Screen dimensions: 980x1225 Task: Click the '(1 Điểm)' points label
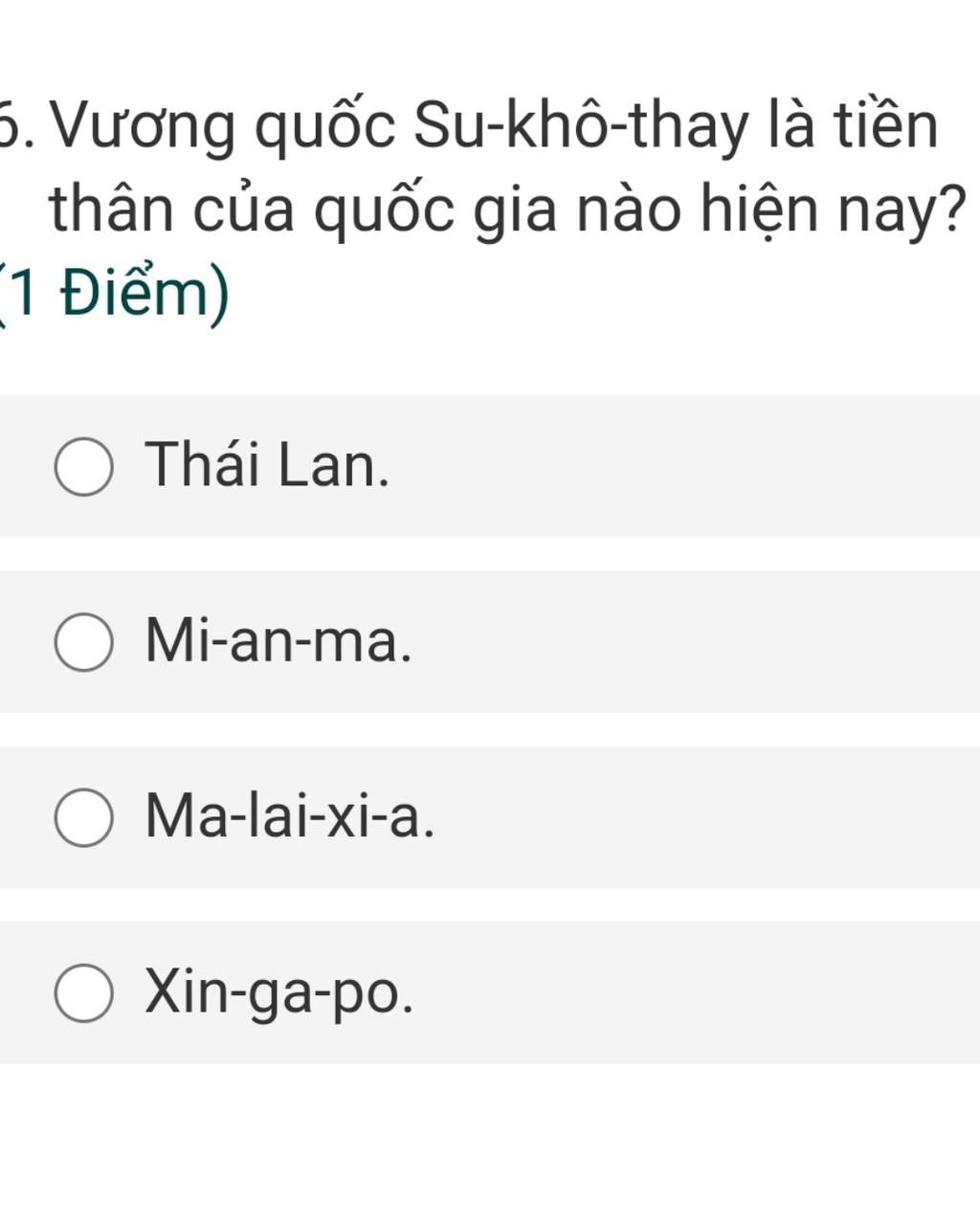click(x=115, y=295)
